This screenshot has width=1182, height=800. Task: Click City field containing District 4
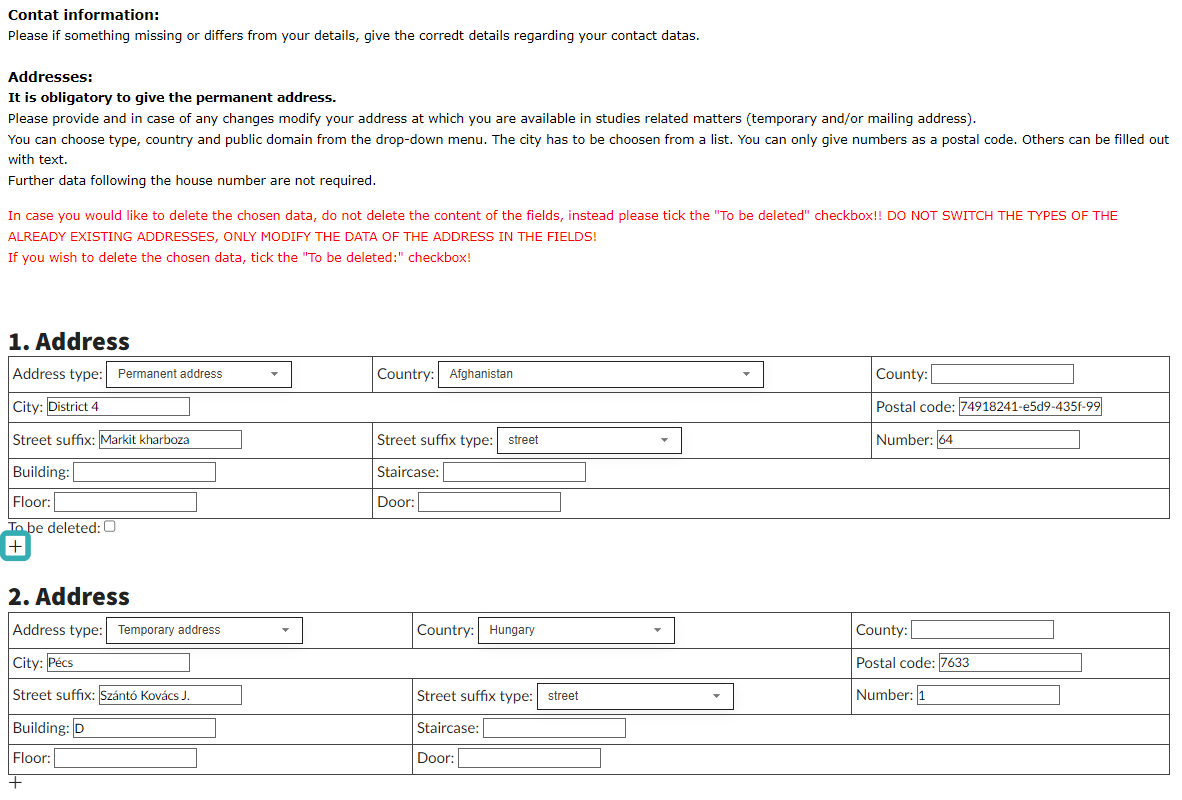pos(118,407)
